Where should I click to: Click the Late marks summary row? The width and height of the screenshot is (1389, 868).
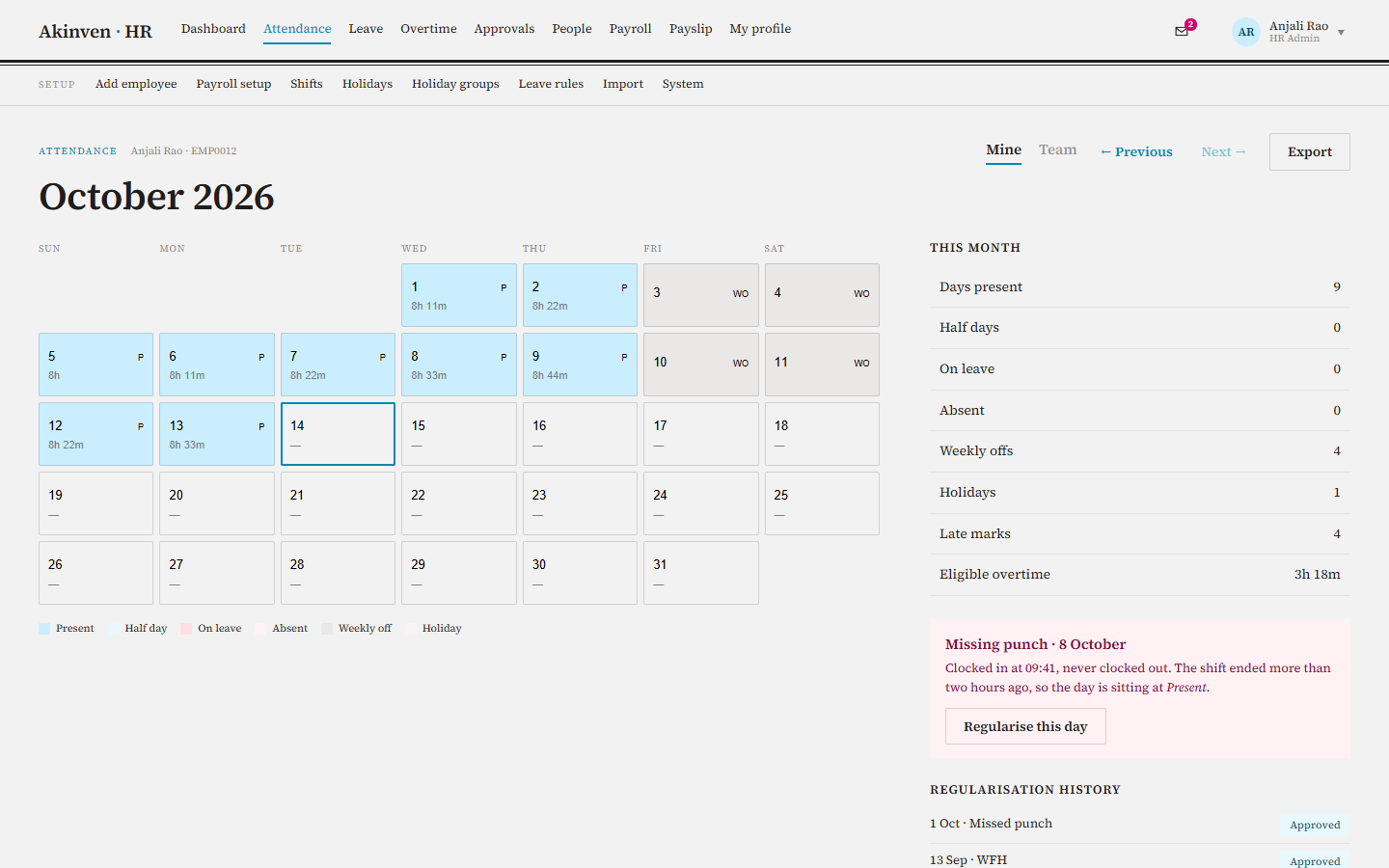click(1140, 533)
